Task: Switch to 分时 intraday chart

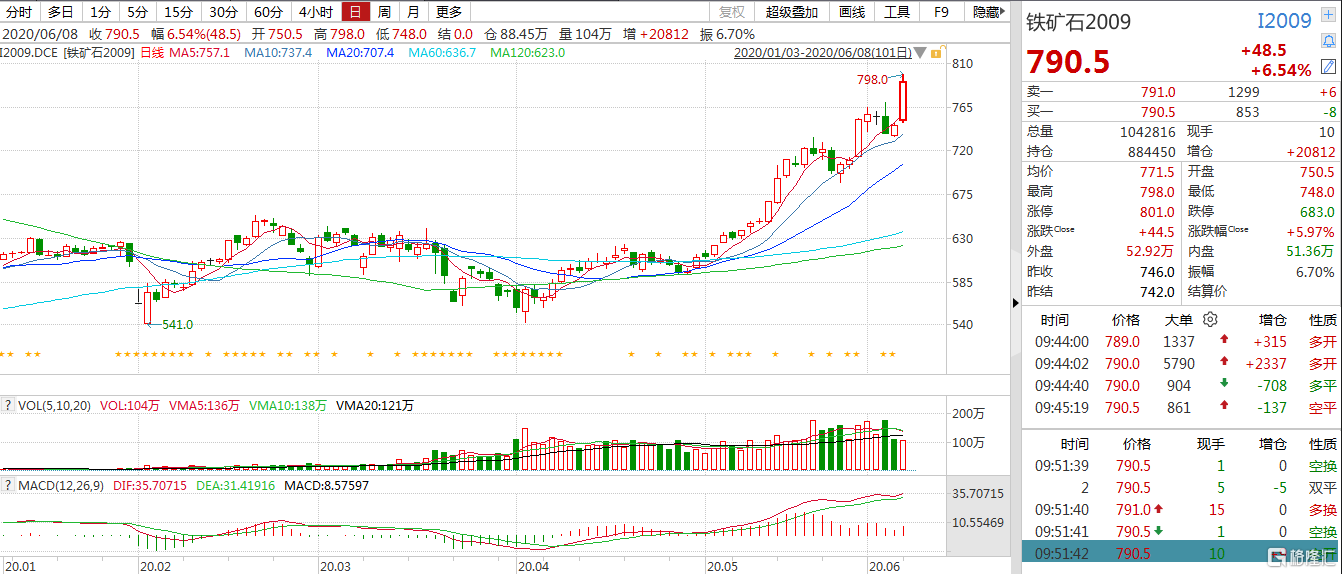Action: click(19, 12)
